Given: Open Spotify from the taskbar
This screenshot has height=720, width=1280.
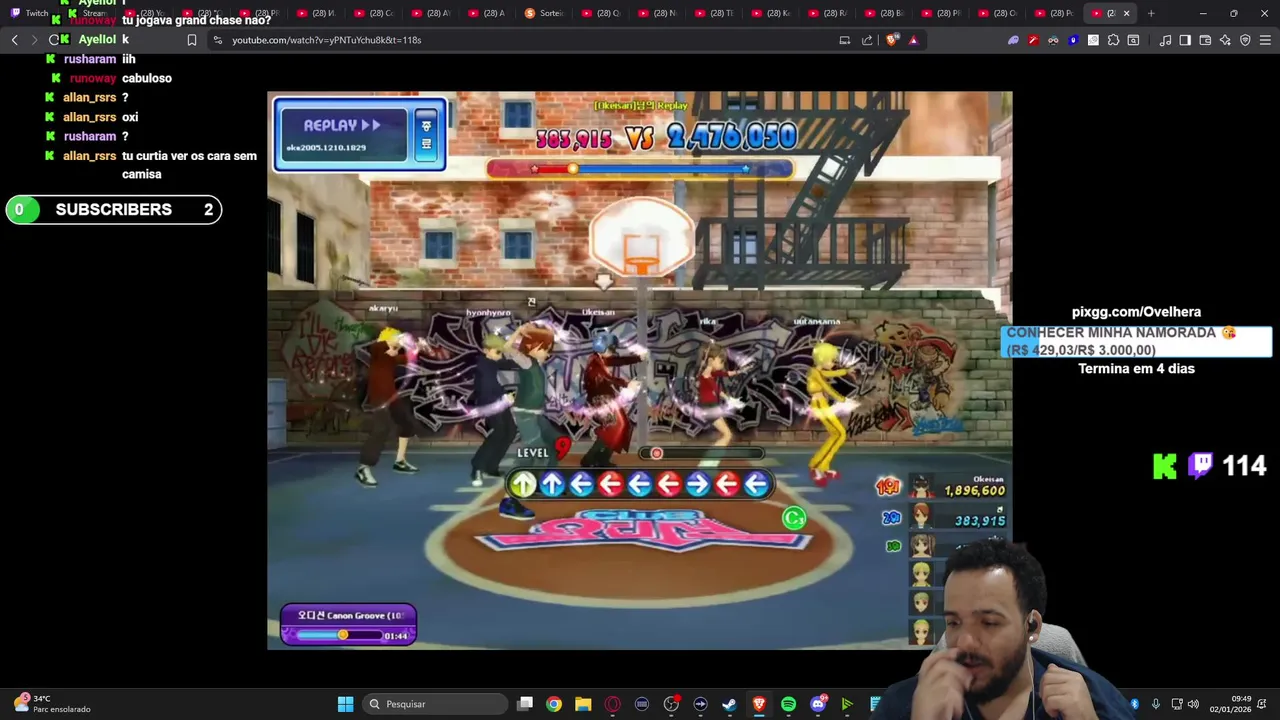Looking at the screenshot, I should point(788,704).
